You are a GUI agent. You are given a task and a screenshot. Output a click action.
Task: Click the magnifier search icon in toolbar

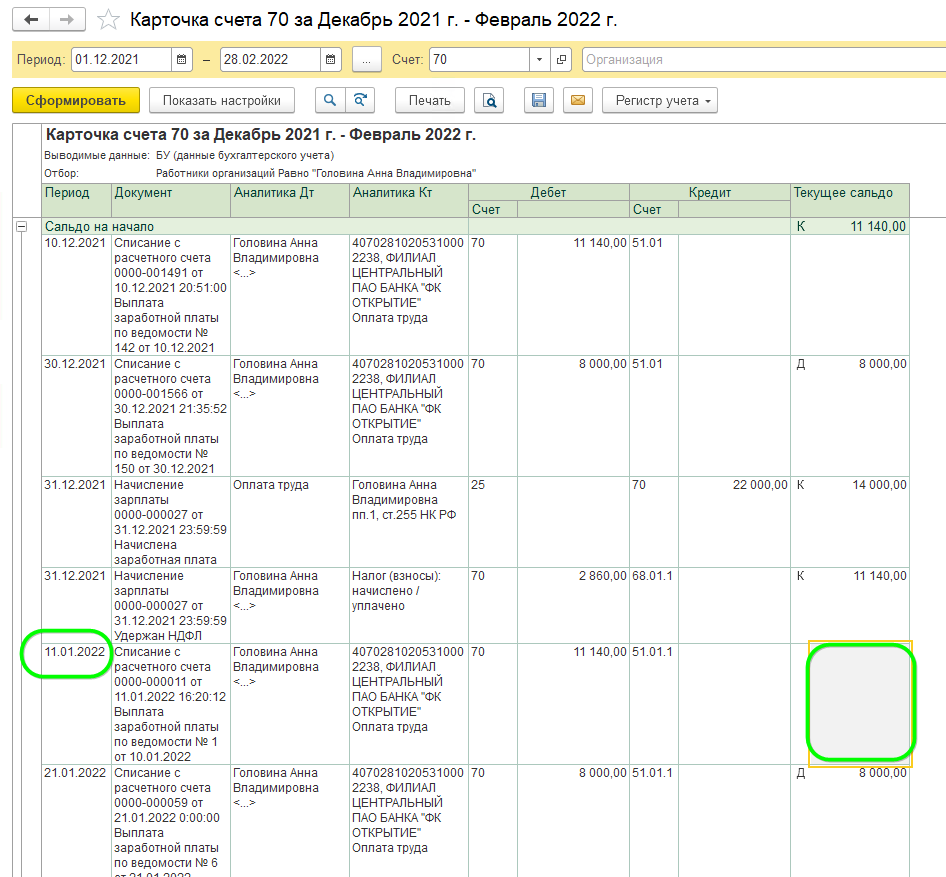click(329, 100)
